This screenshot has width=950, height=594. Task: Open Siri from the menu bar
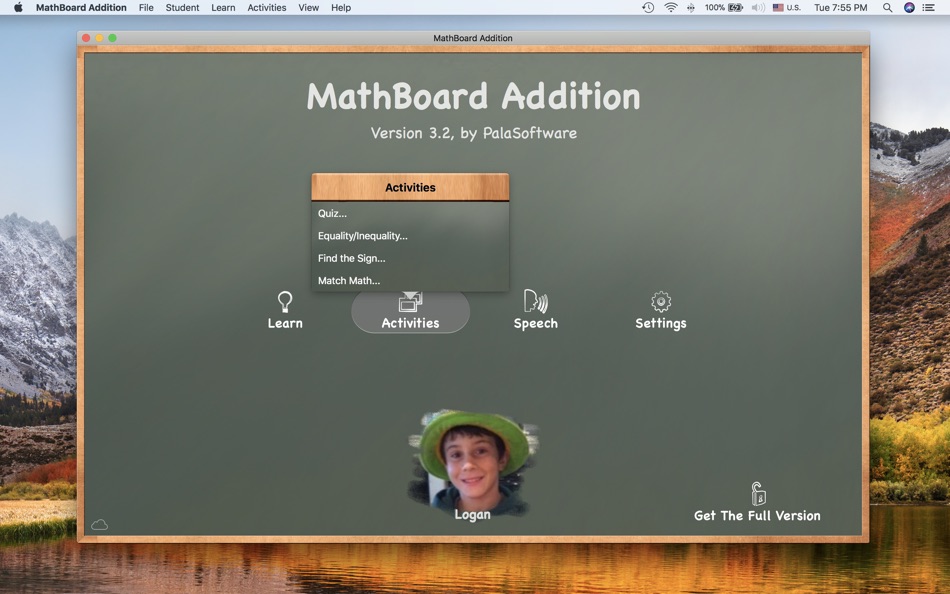909,8
